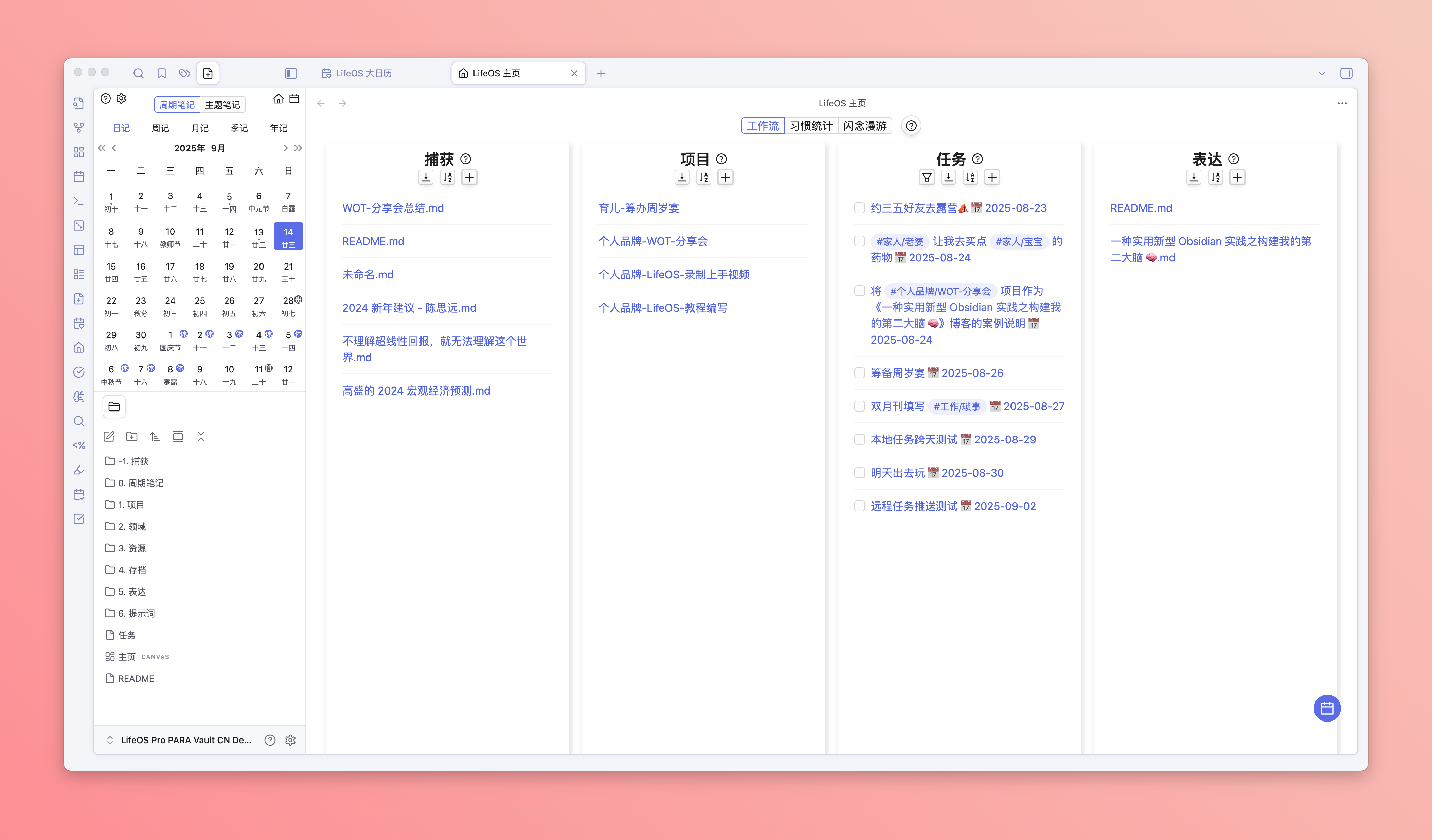
Task: Expand the 3. 资源 folder
Action: 132,548
